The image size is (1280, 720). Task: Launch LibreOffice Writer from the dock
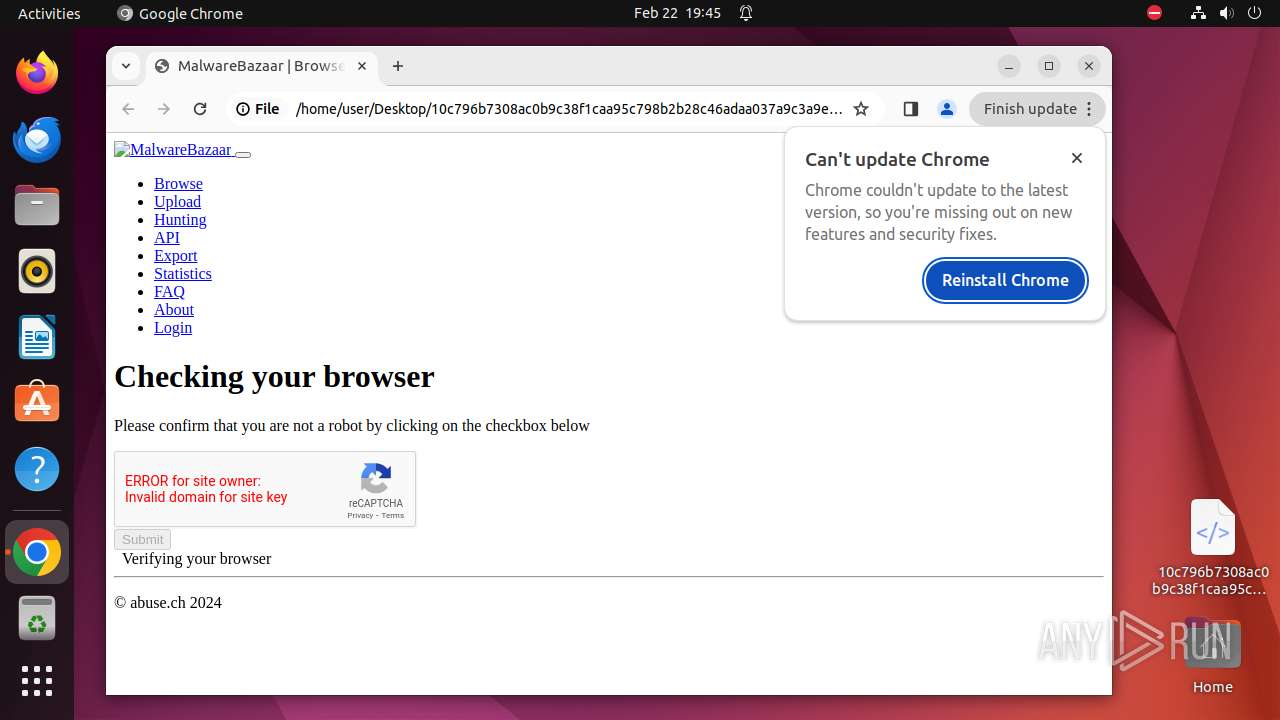(37, 337)
